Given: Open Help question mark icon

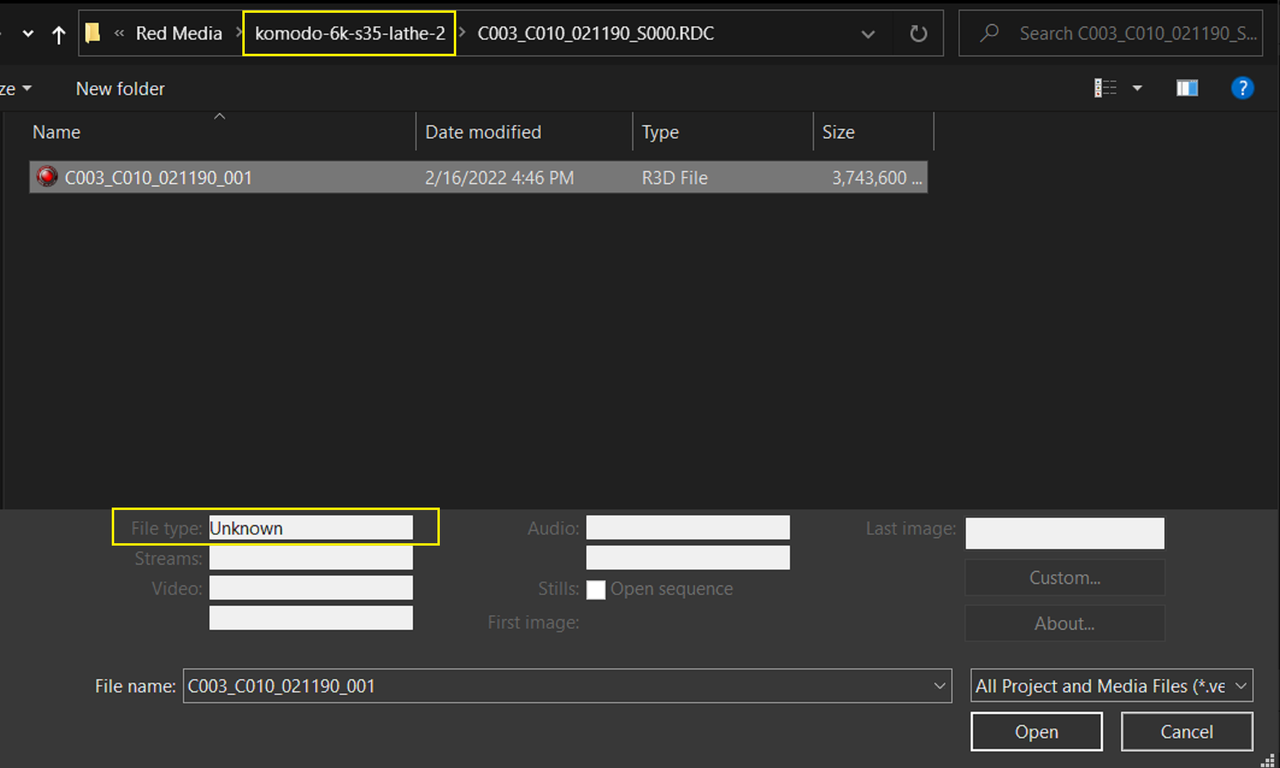Looking at the screenshot, I should coord(1242,88).
